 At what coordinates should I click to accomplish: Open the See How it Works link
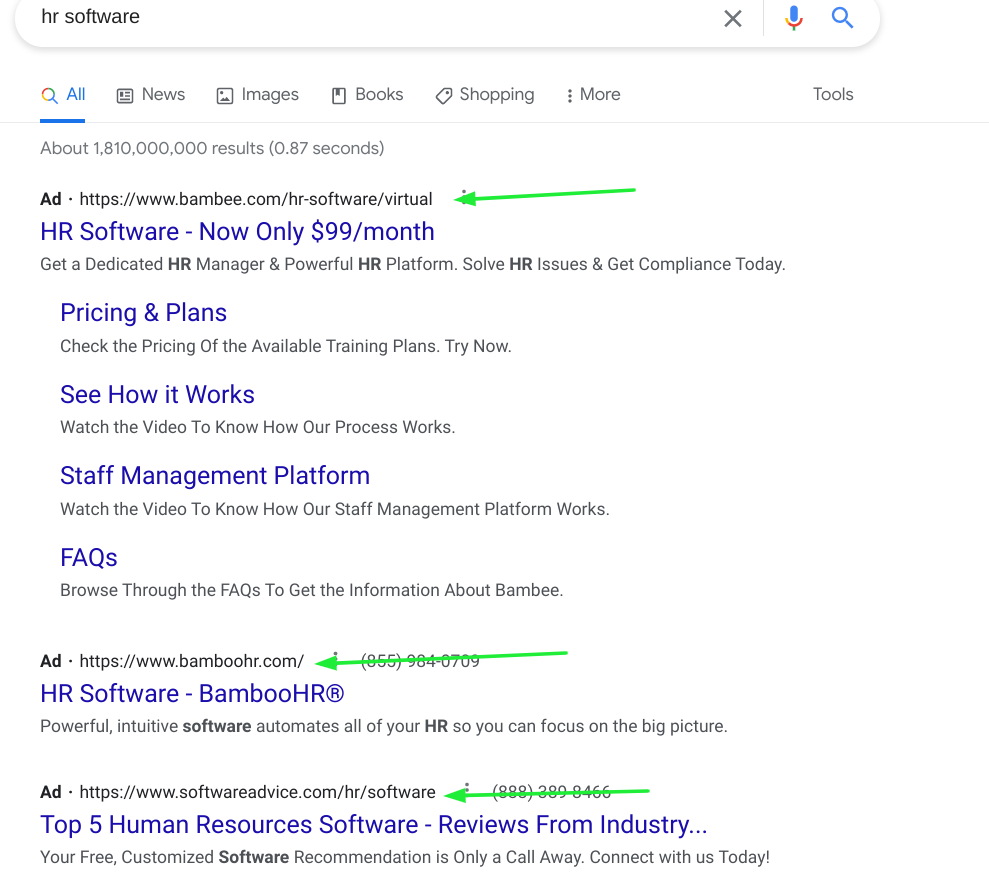[x=157, y=395]
